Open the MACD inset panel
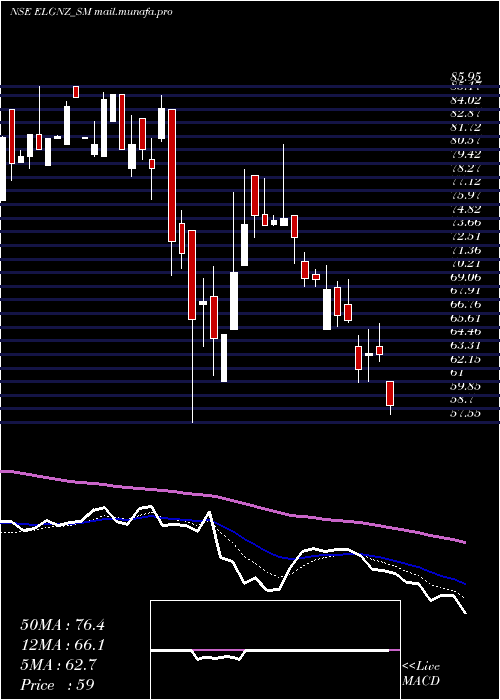Screen dimensions: 500x700 275,650
